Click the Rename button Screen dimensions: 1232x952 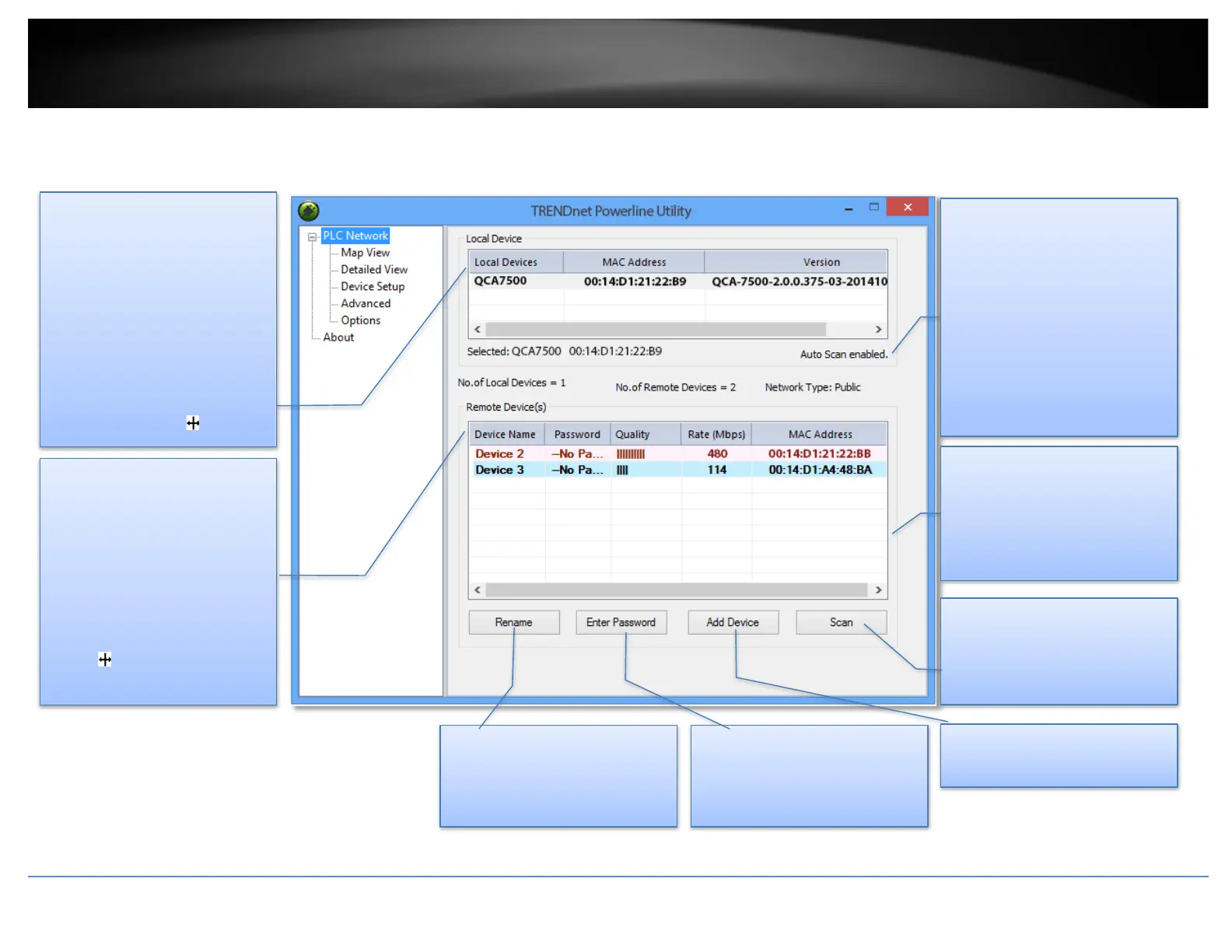[x=514, y=622]
